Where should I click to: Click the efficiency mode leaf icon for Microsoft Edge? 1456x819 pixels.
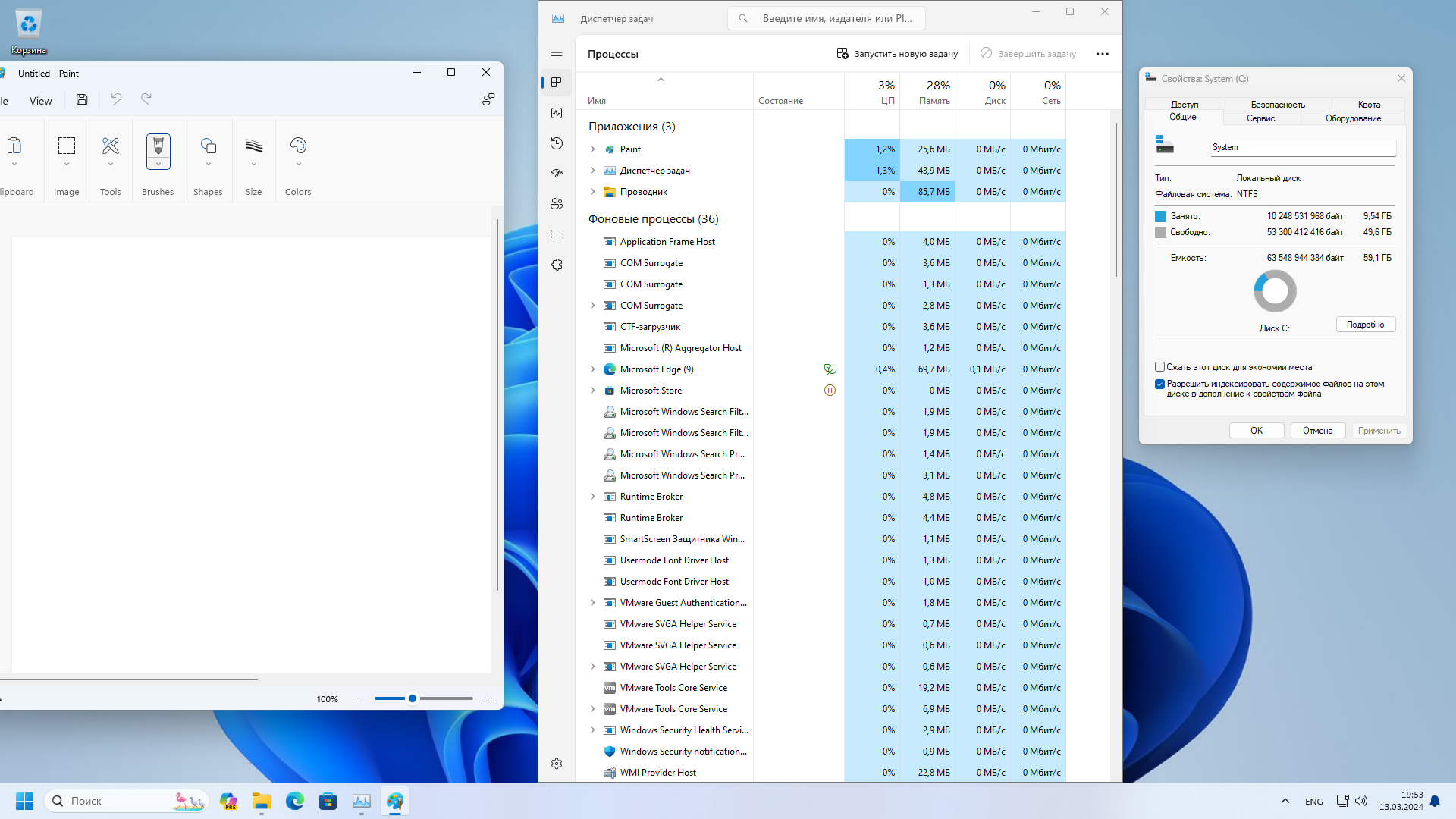click(x=830, y=369)
